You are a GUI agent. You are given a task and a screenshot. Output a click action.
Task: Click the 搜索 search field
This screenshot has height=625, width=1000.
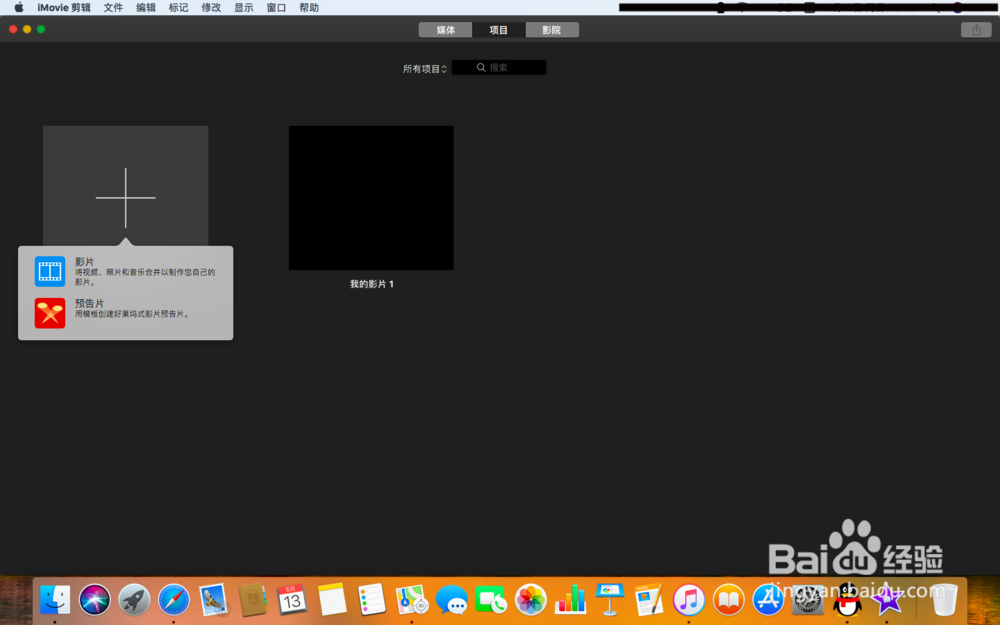pos(499,68)
